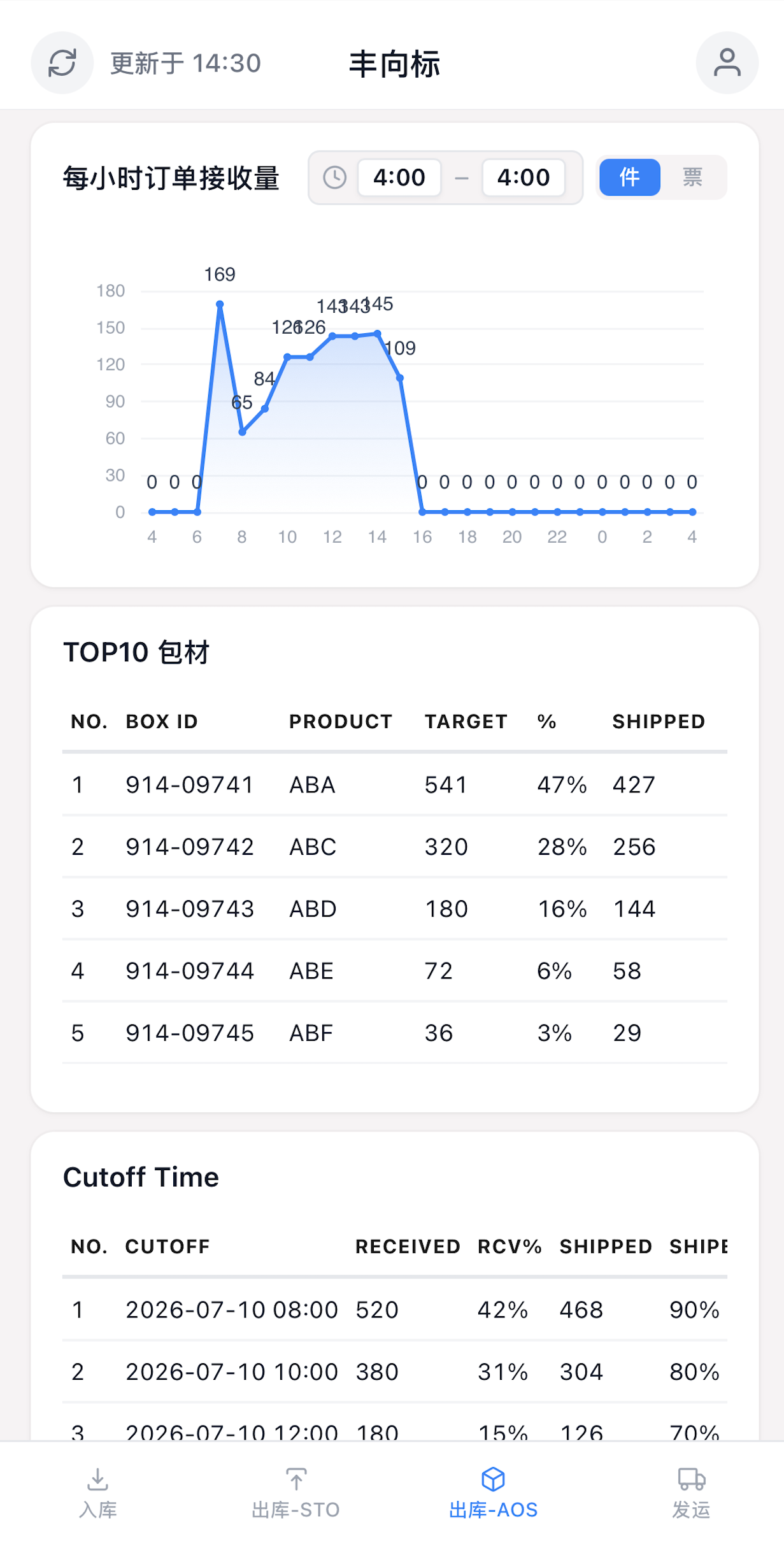The image size is (784, 1555).
Task: Open the user profile icon
Action: click(727, 63)
